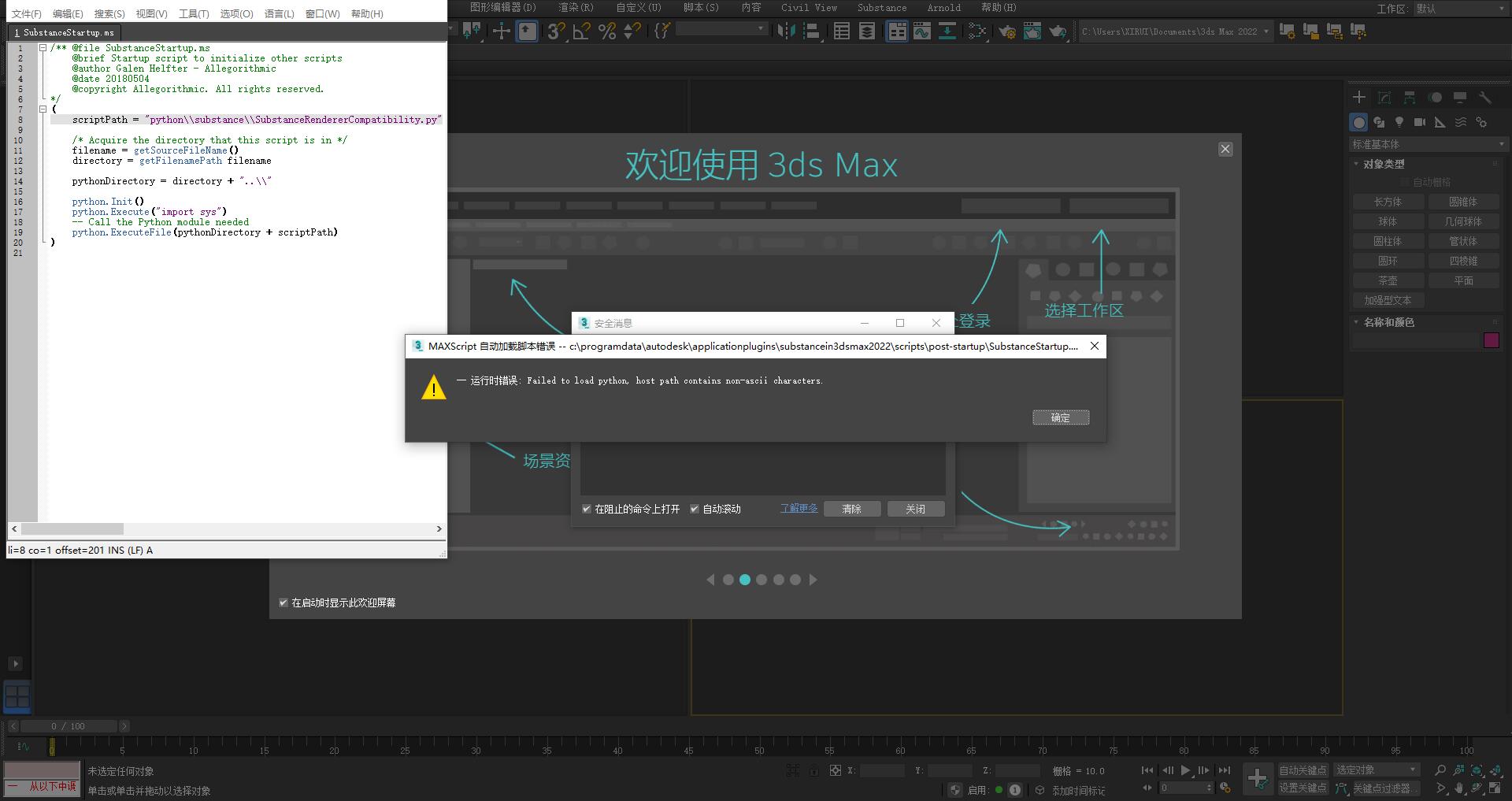Click the Render Setup teapot icon
The height and width of the screenshot is (801, 1512).
(1007, 32)
